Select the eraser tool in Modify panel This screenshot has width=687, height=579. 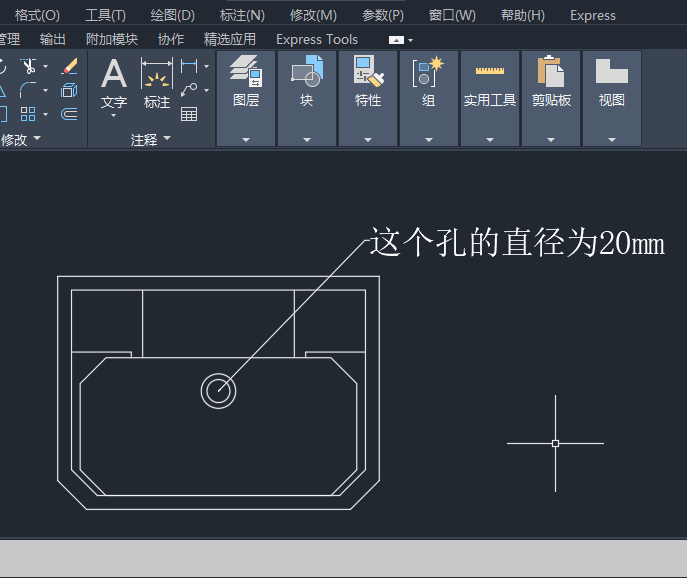point(69,67)
